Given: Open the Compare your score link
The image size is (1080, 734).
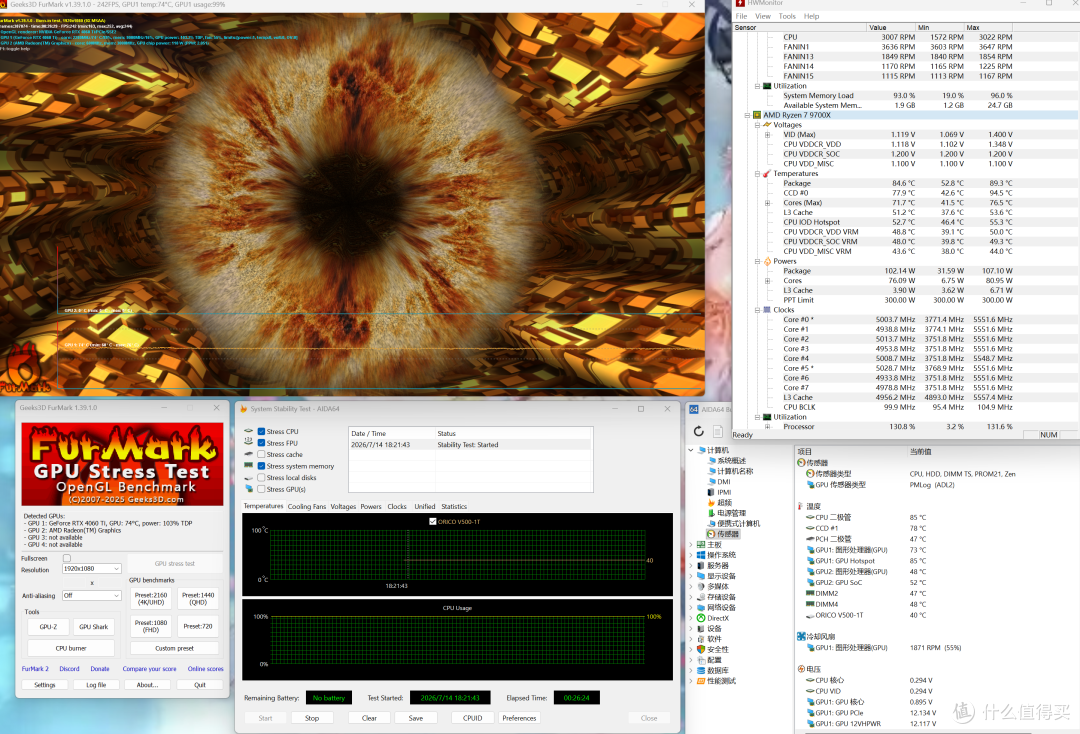Looking at the screenshot, I should (x=149, y=669).
